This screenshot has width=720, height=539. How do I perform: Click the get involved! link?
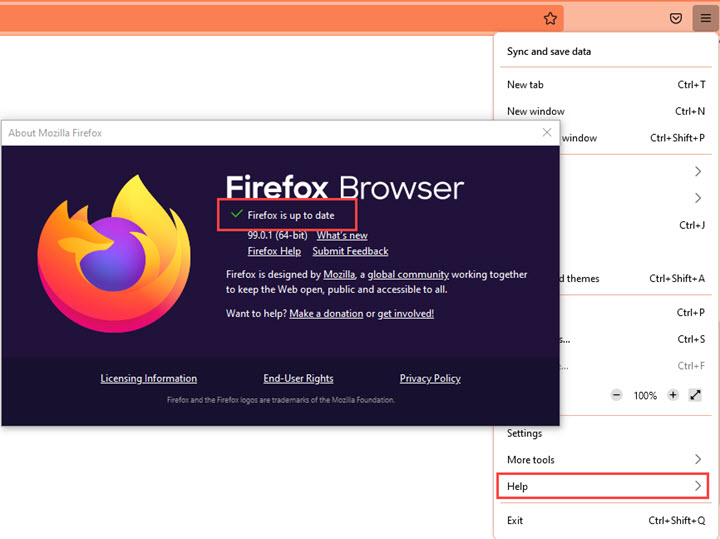click(x=405, y=314)
